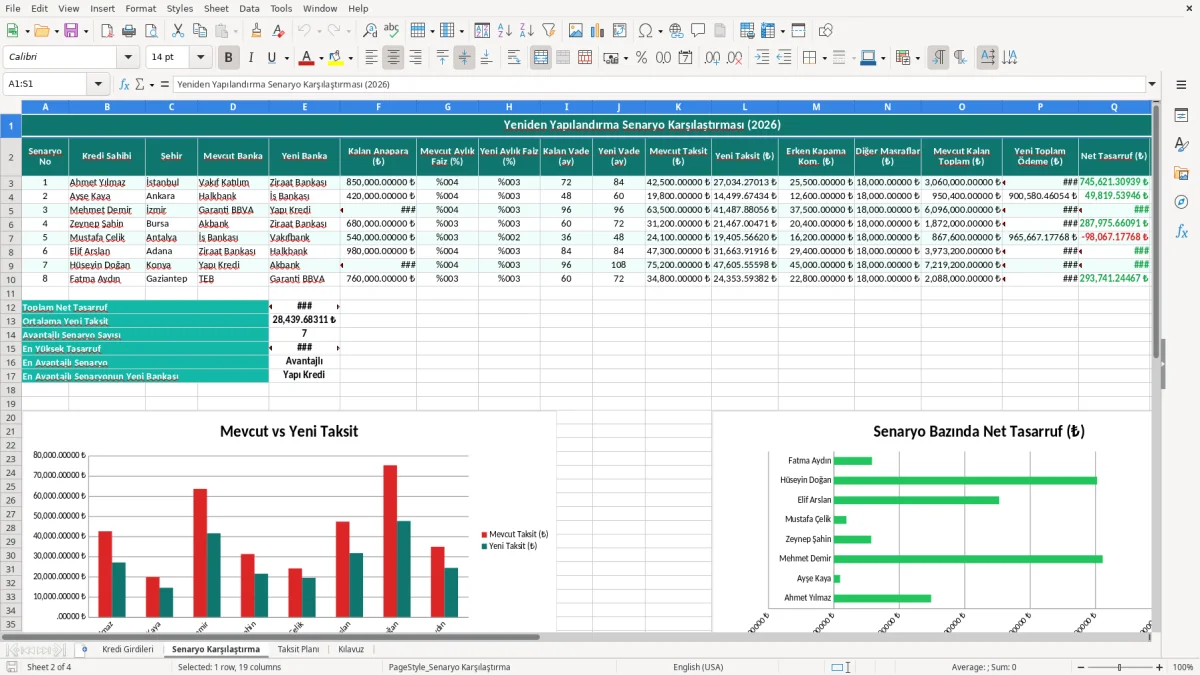Image resolution: width=1200 pixels, height=675 pixels.
Task: Open Find and Replace icon
Action: point(370,31)
